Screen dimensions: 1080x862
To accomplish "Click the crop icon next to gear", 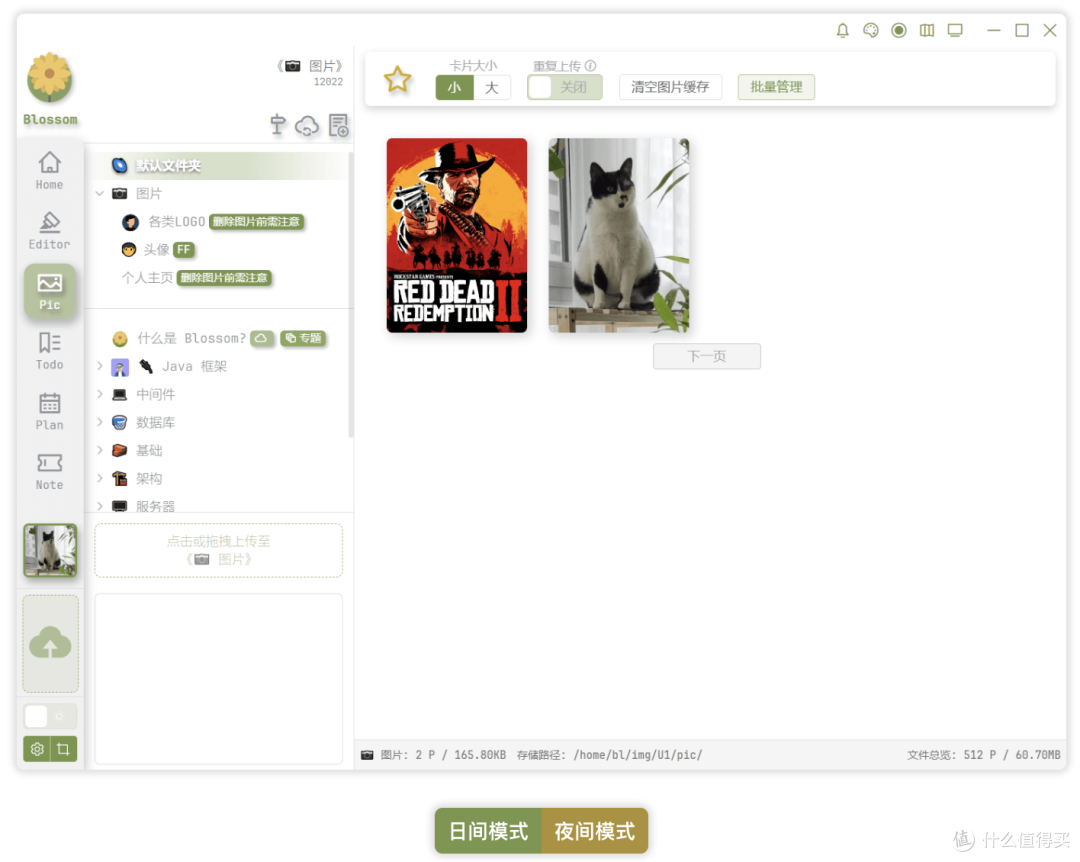I will click(x=63, y=749).
